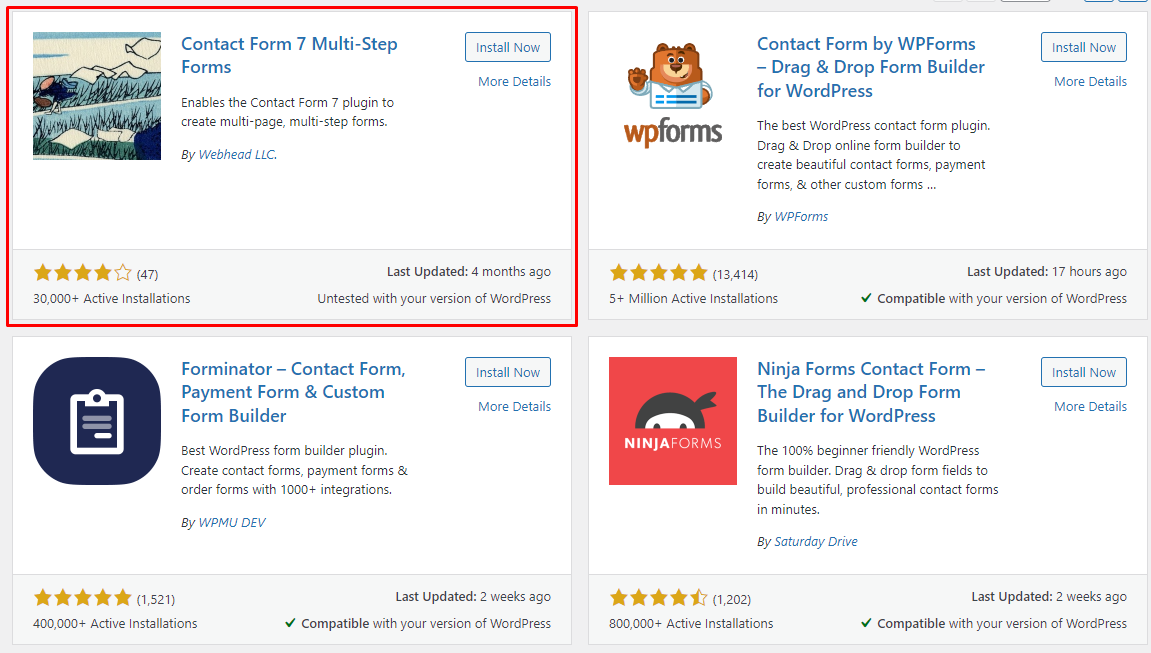
Task: Open the Contact Form 7 Multi-Step Forms title
Action: [289, 55]
